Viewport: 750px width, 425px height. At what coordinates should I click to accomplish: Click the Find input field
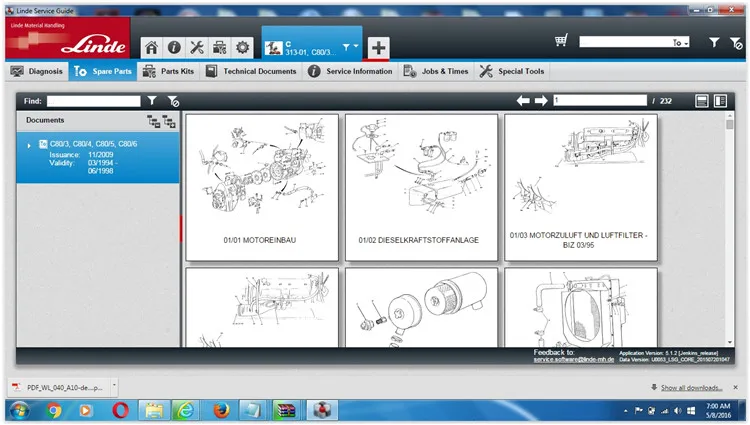pos(94,101)
